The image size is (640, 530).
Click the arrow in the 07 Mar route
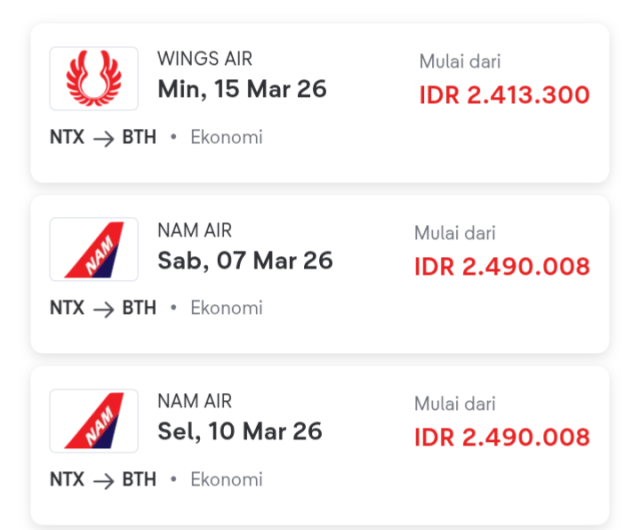pos(104,309)
